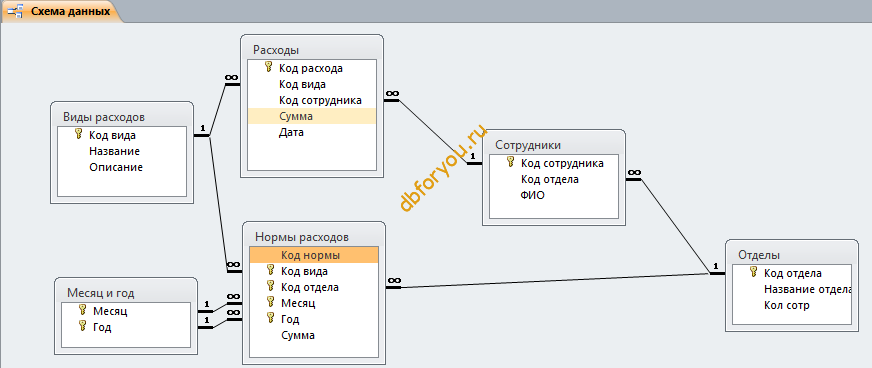
Task: Click key icon beside Код расхода
Action: click(269, 68)
